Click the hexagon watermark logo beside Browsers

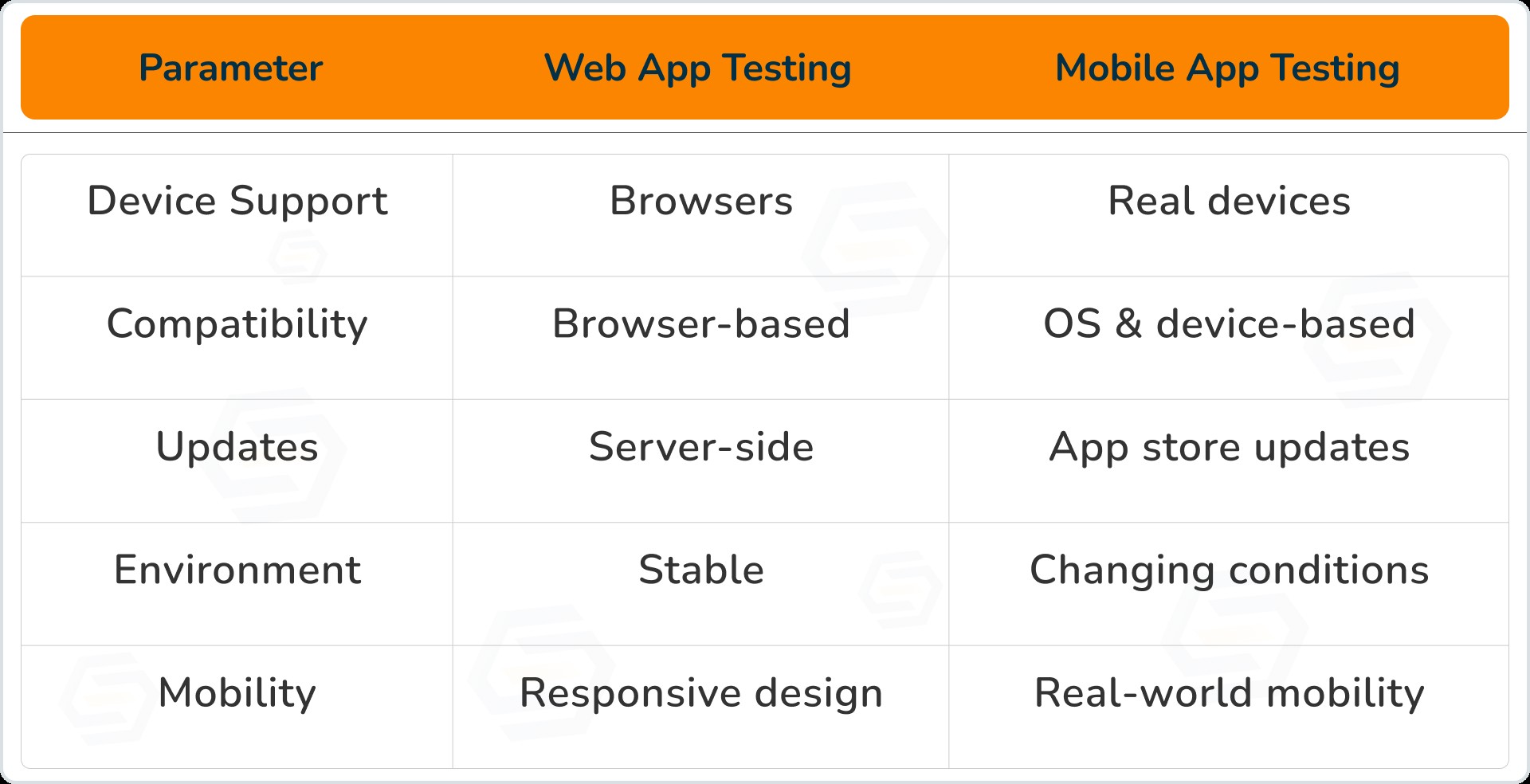pyautogui.click(x=874, y=249)
